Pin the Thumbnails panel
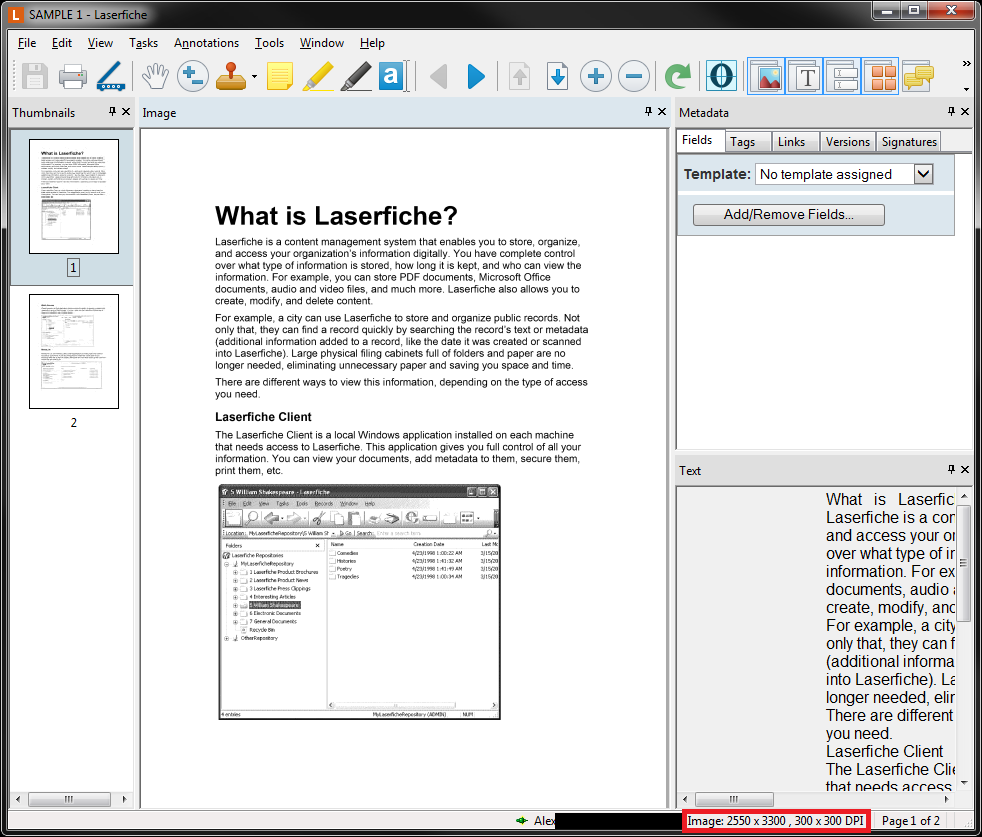982x837 pixels. tap(112, 112)
